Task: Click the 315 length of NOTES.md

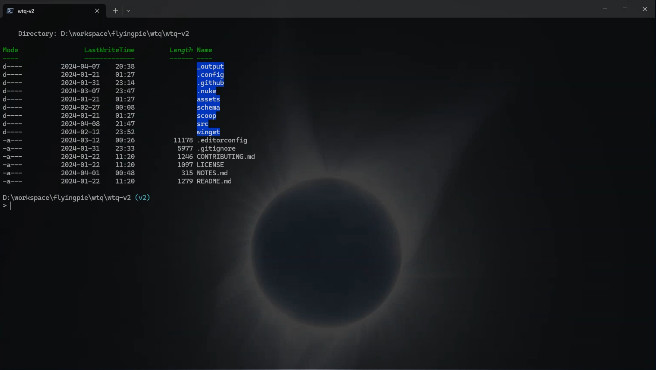Action: point(187,173)
